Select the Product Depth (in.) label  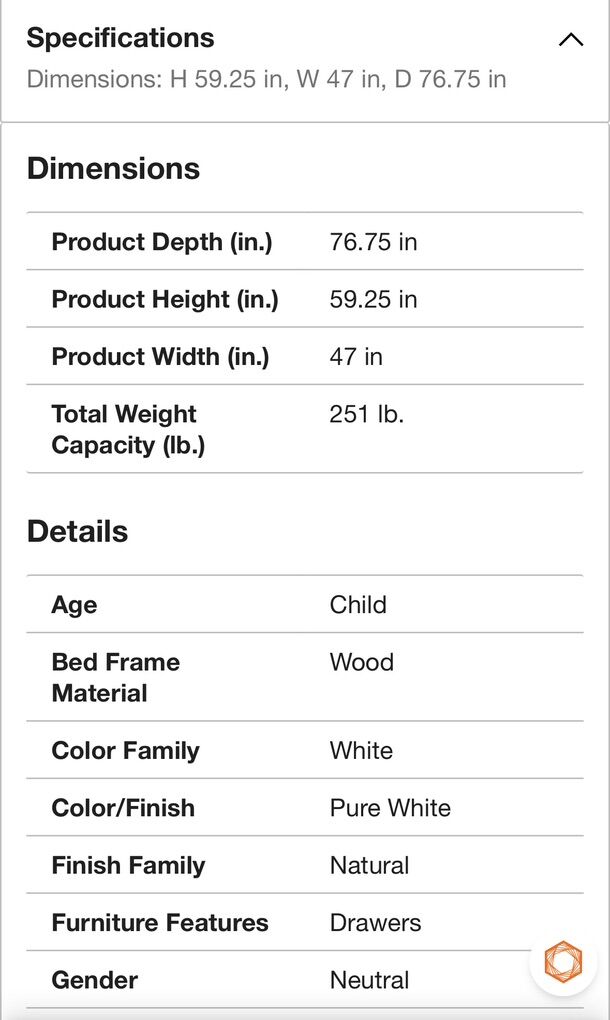[162, 241]
